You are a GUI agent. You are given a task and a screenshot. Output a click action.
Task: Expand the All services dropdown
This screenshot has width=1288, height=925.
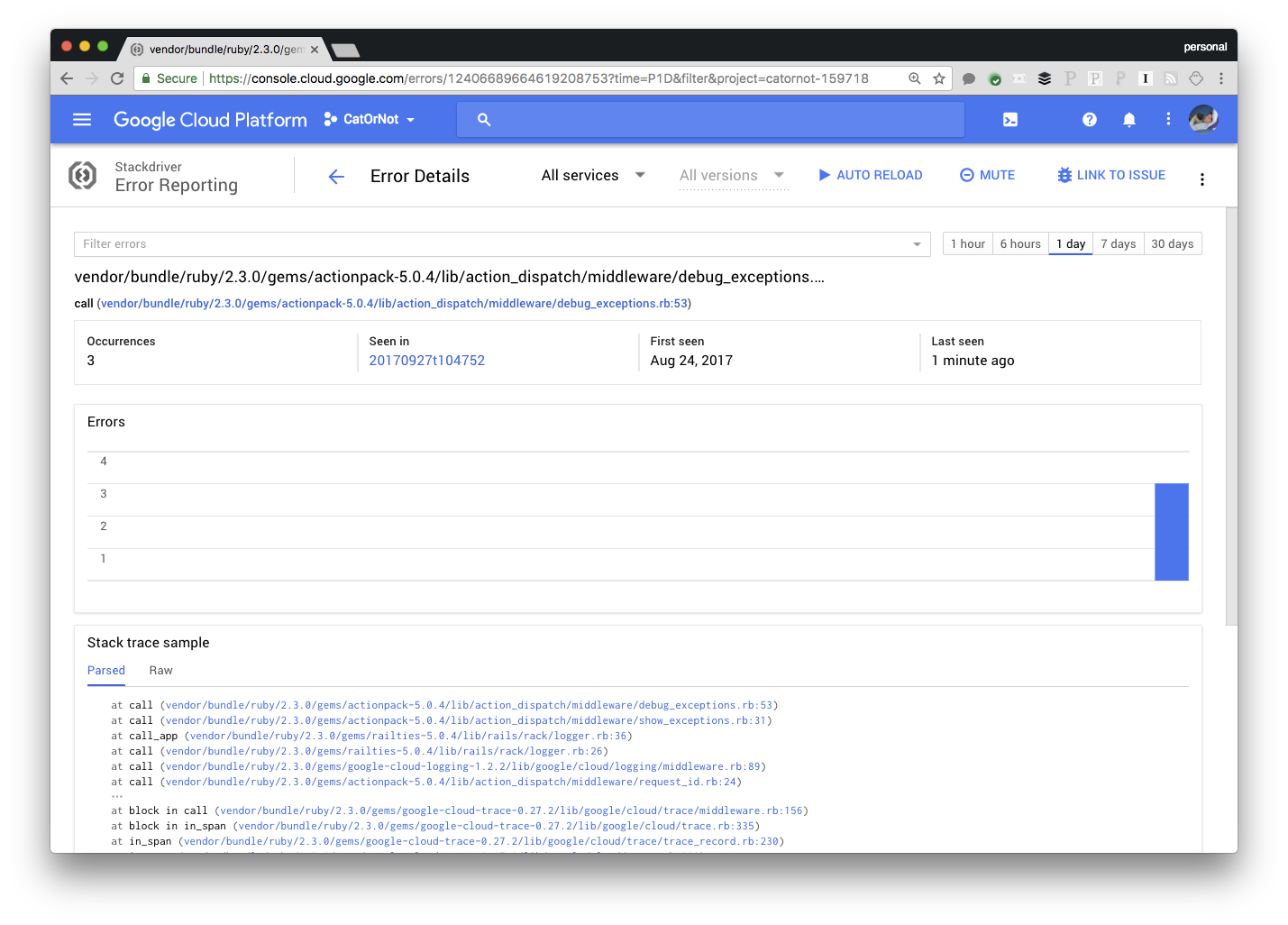click(x=593, y=175)
